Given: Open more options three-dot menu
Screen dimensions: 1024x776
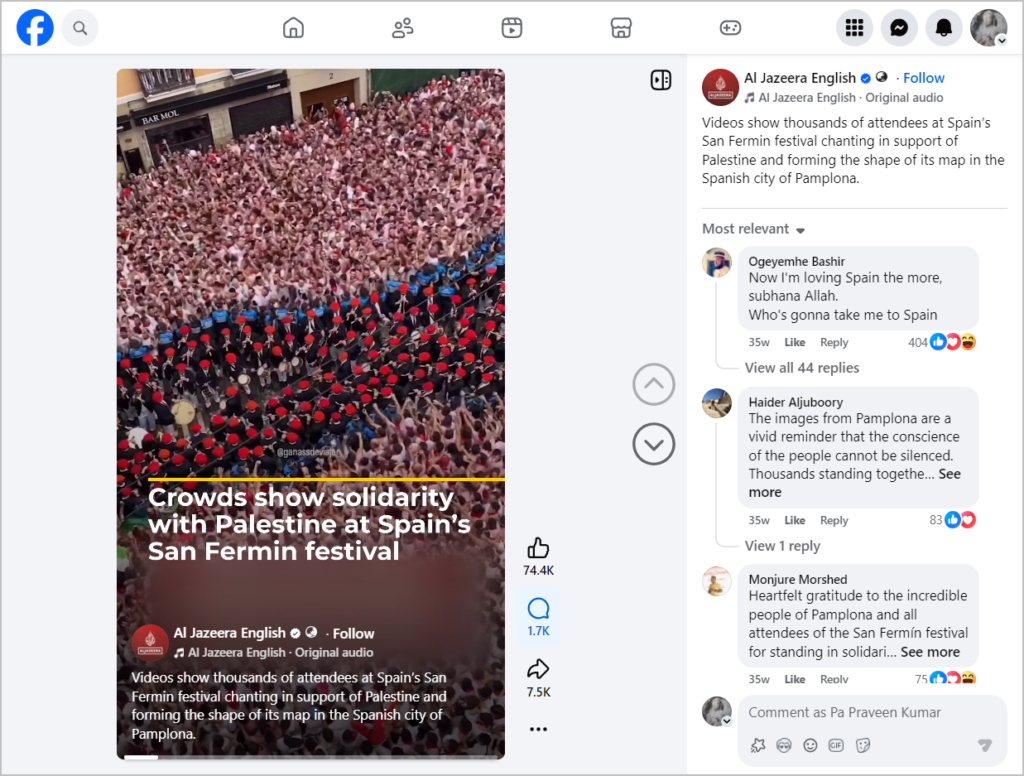Looking at the screenshot, I should coord(538,729).
